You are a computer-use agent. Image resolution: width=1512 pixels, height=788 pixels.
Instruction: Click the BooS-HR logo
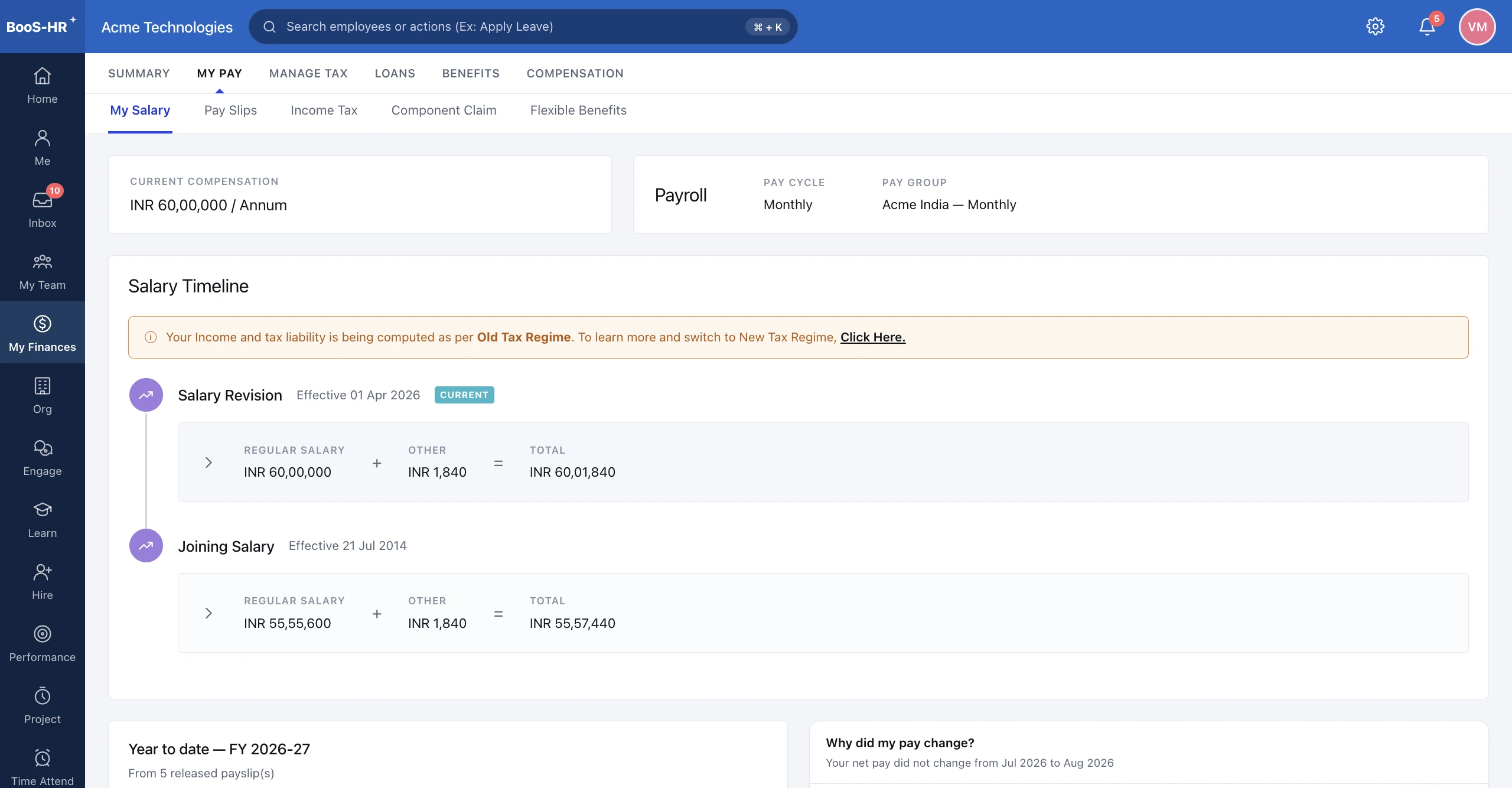coord(41,27)
